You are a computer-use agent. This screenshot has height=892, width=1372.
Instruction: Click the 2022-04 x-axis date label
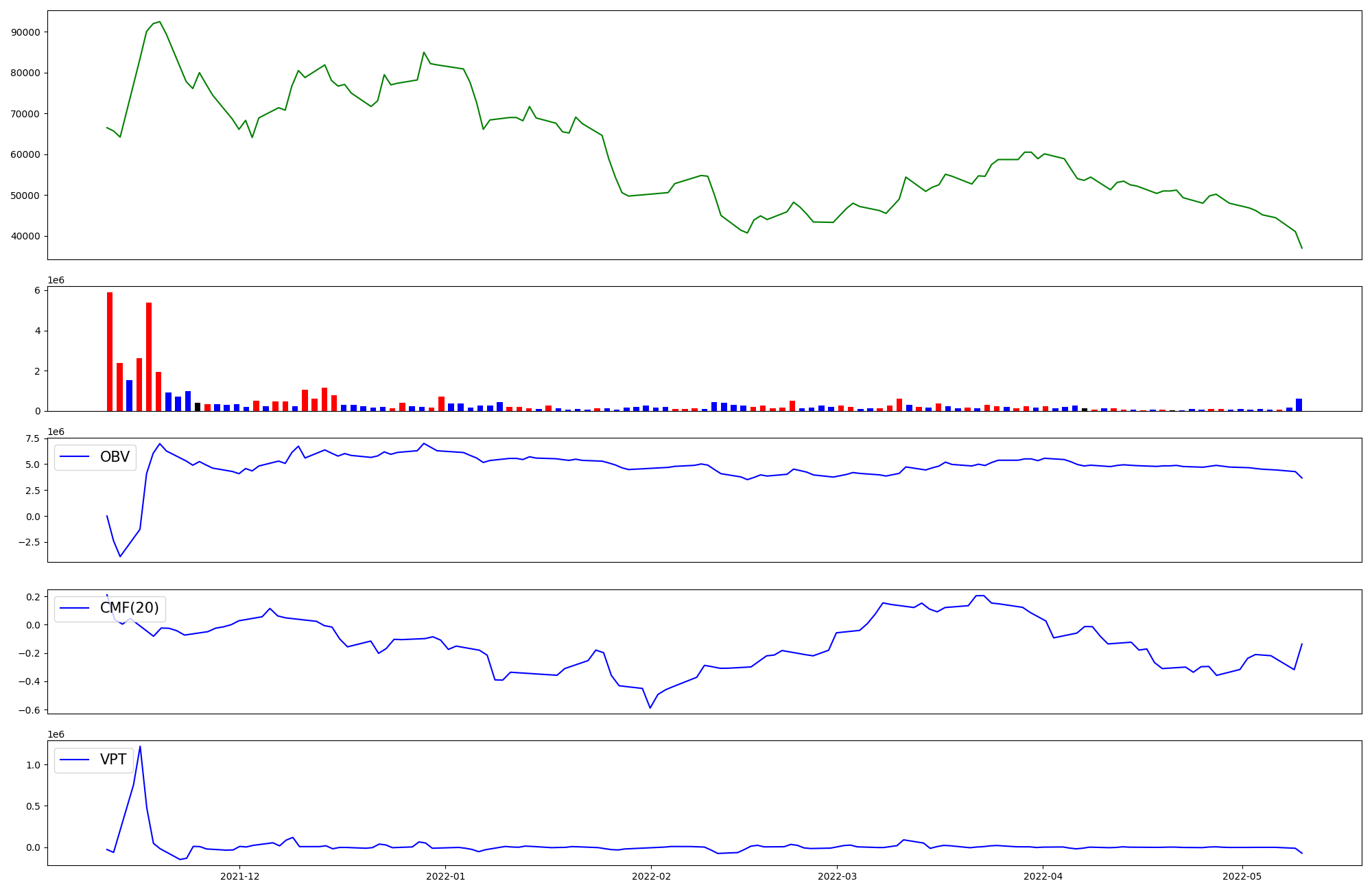point(1043,876)
